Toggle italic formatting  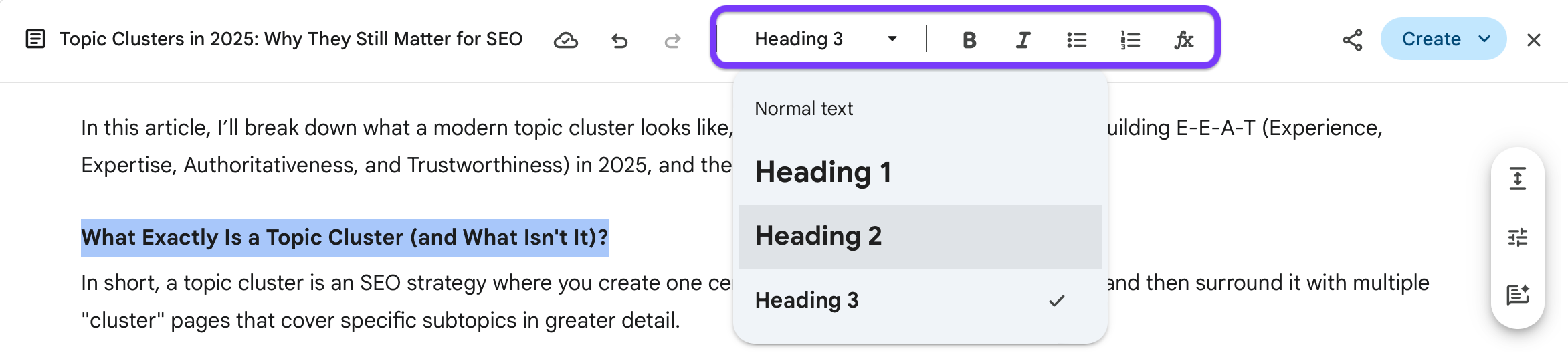[1023, 40]
